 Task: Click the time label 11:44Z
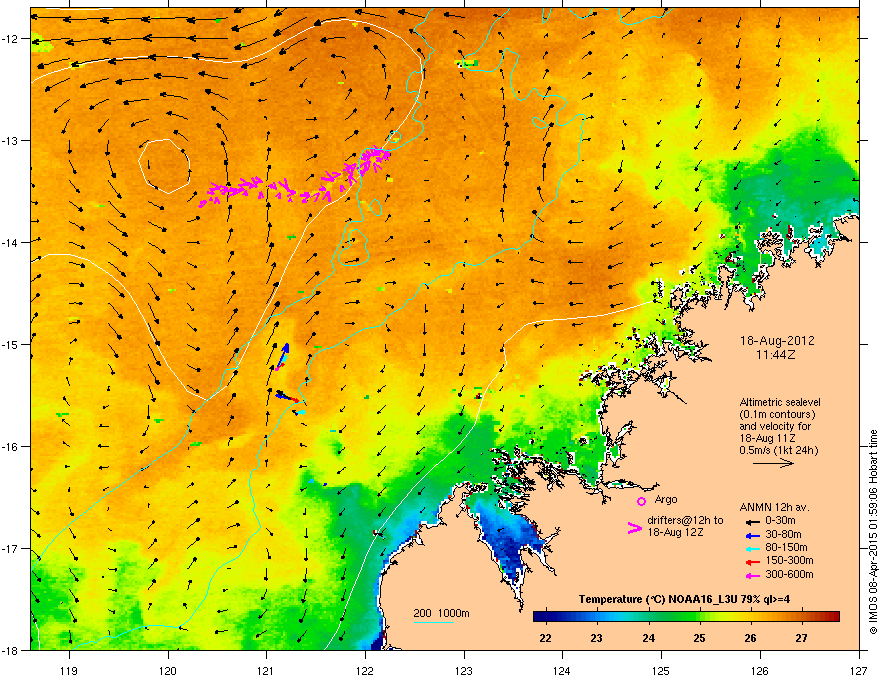tap(776, 355)
